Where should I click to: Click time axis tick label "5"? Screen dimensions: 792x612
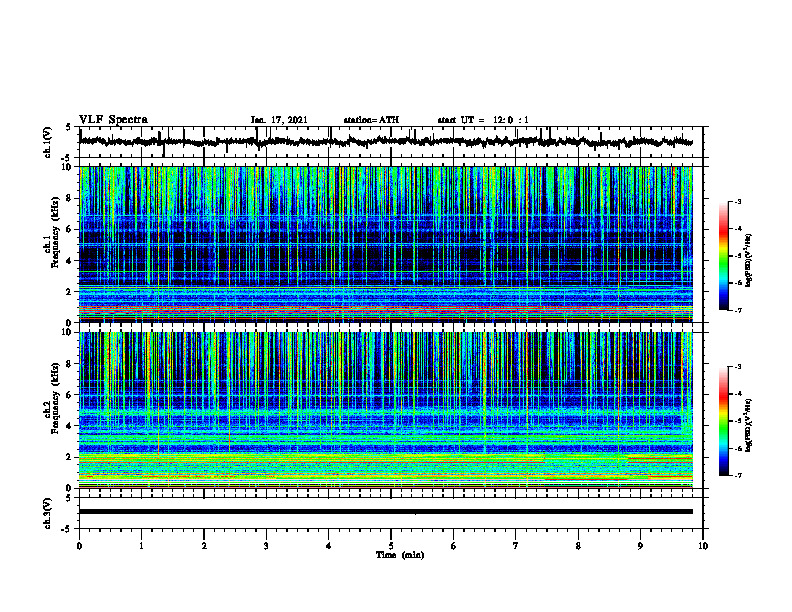tap(391, 546)
